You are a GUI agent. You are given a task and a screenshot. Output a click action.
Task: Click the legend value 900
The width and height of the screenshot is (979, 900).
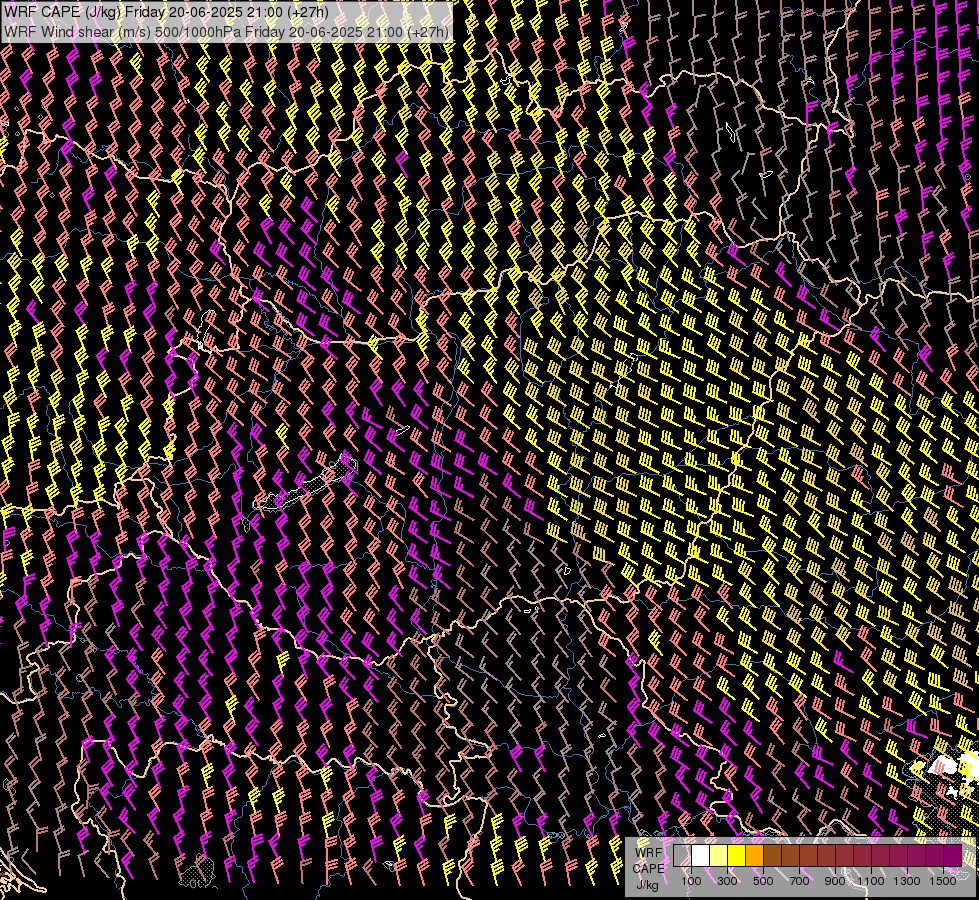coord(835,881)
